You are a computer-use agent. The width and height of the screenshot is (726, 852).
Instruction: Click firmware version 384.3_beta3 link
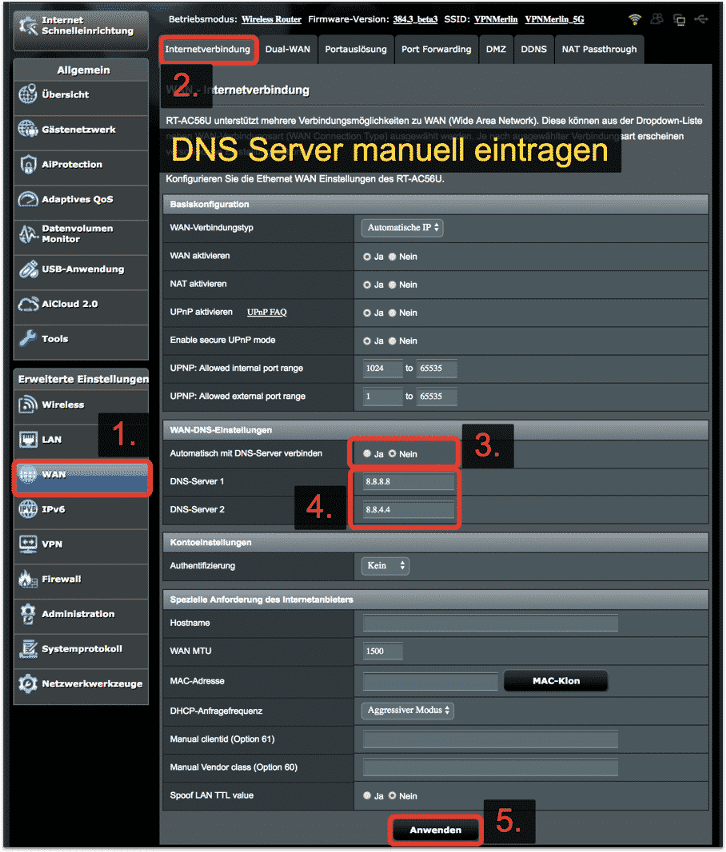point(415,19)
